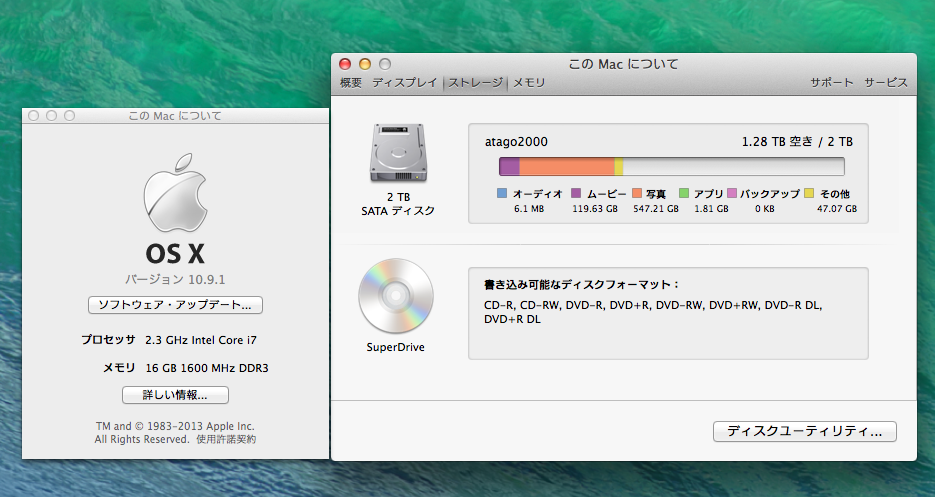Click the ソフトウェア・アップデート... button
The width and height of the screenshot is (935, 497).
pos(175,305)
